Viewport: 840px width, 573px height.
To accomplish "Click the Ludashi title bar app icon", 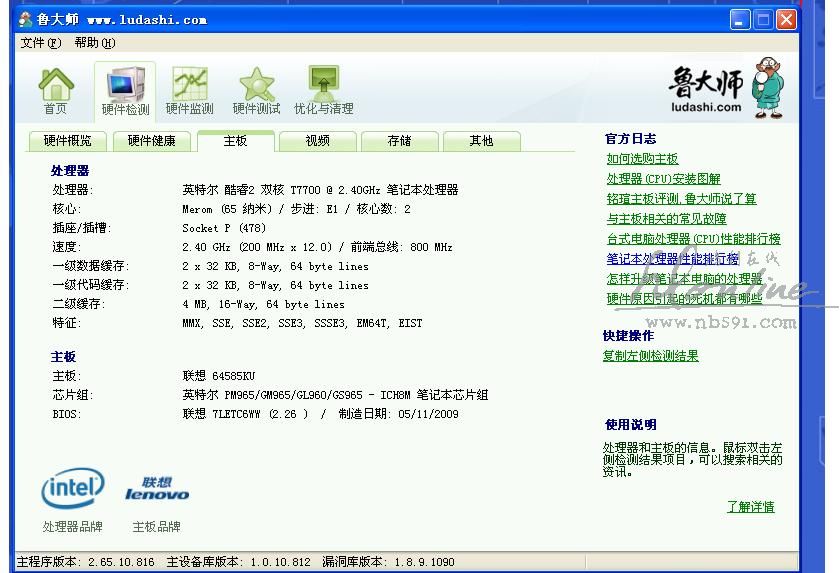I will click(25, 20).
